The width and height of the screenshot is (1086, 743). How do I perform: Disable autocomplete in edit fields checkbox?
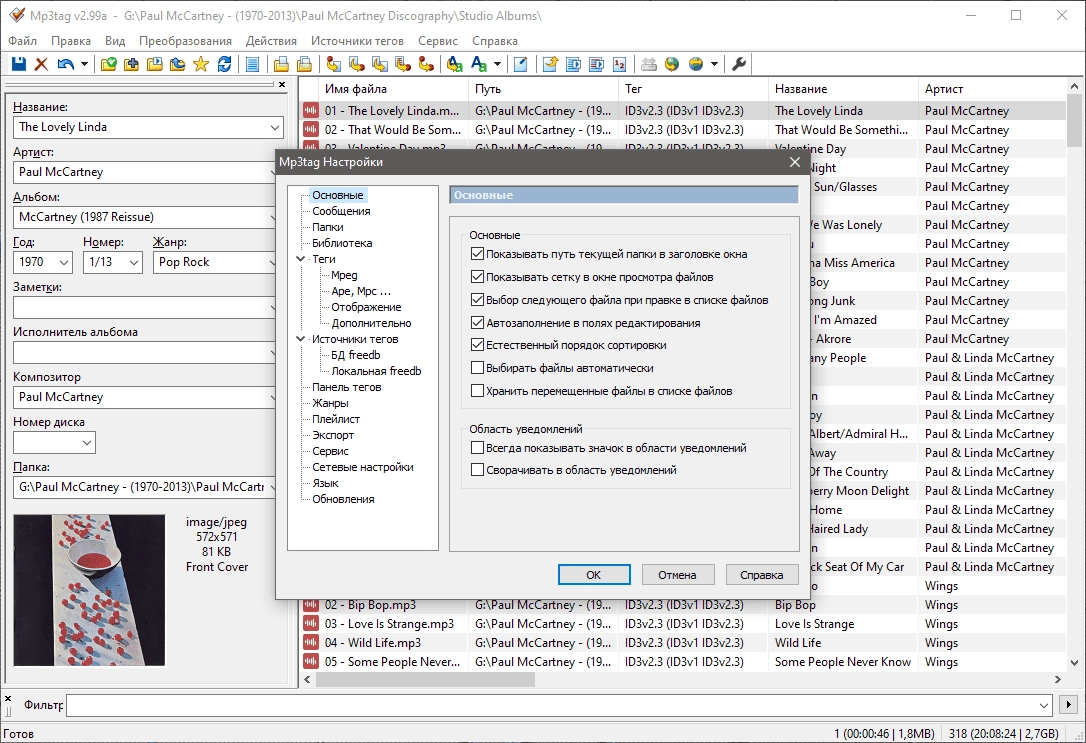coord(477,323)
